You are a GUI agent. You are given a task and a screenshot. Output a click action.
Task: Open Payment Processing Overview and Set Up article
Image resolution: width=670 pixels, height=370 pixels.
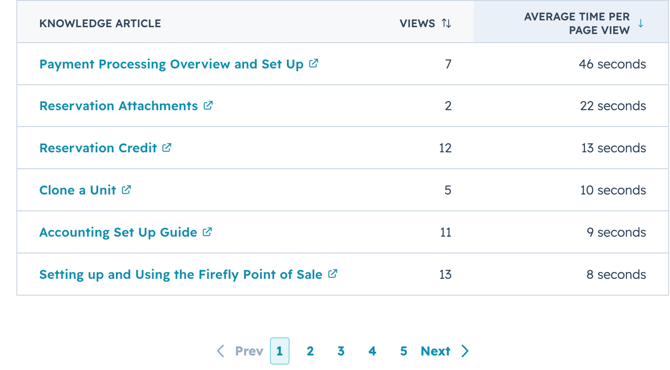tap(171, 64)
